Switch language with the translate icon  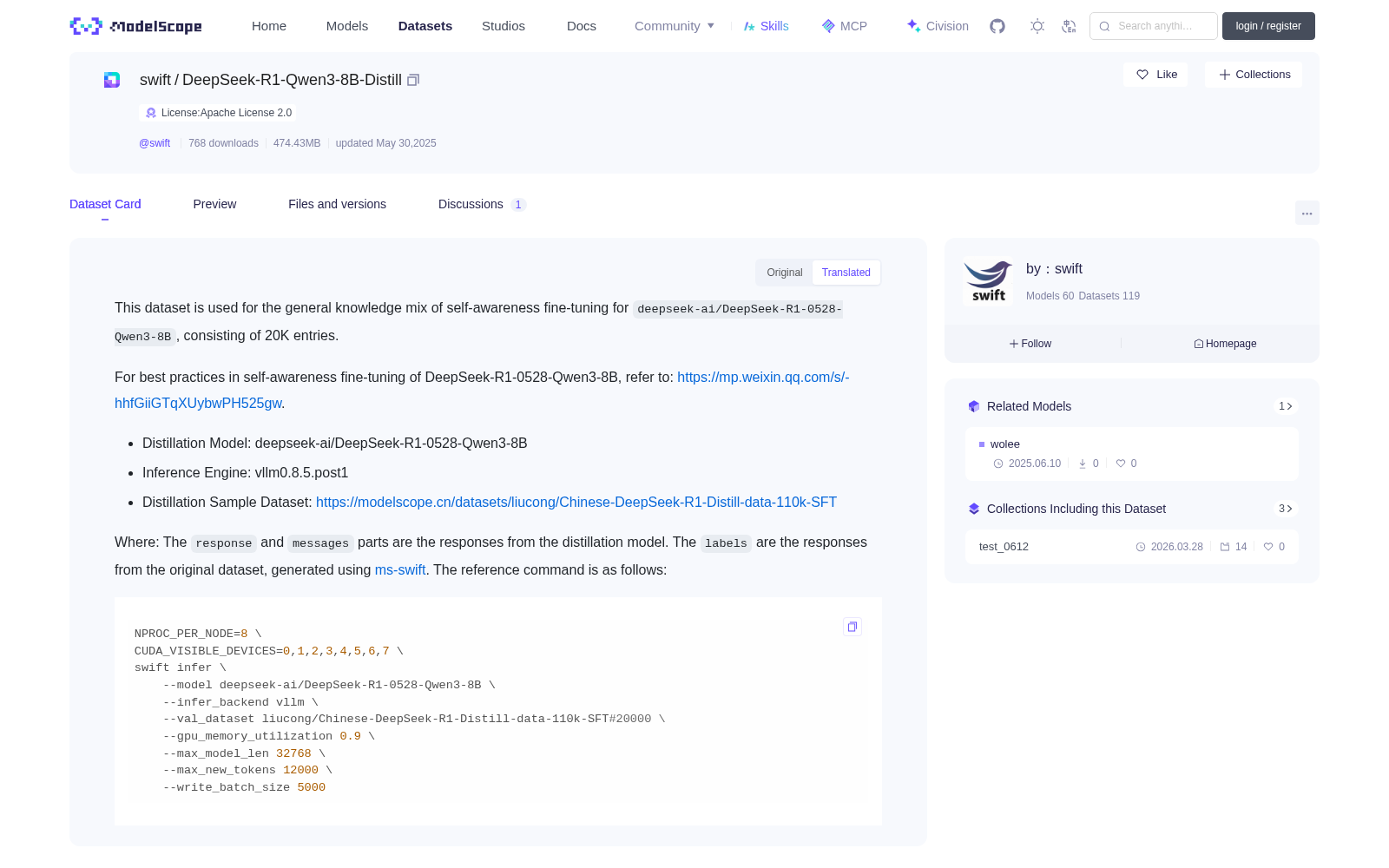coord(1069,26)
